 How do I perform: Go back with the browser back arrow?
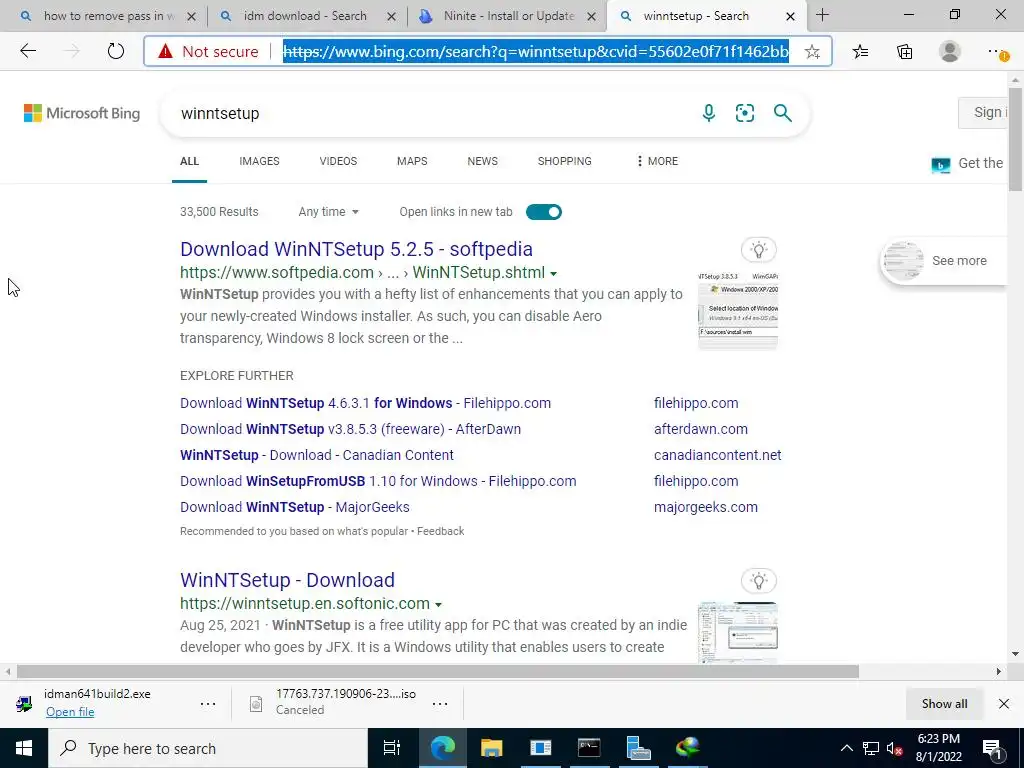click(28, 51)
